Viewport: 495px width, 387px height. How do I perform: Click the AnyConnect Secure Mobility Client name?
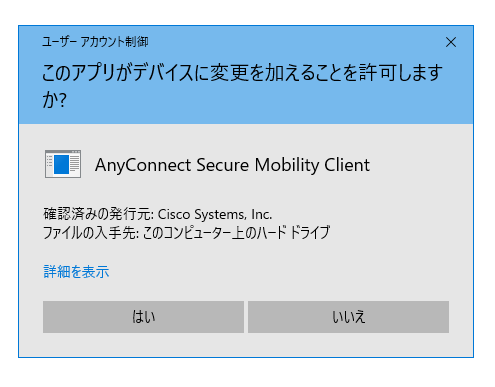click(x=232, y=165)
